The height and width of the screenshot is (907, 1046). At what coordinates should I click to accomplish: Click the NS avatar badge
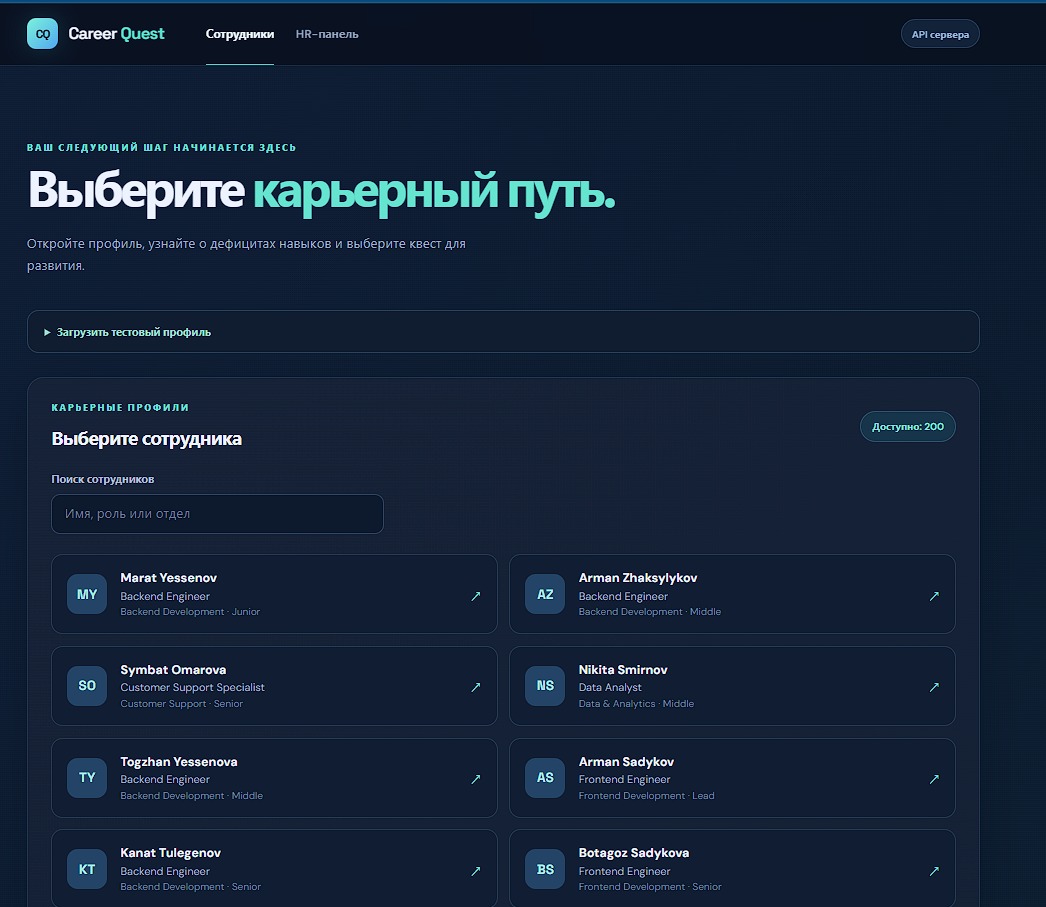click(x=545, y=686)
